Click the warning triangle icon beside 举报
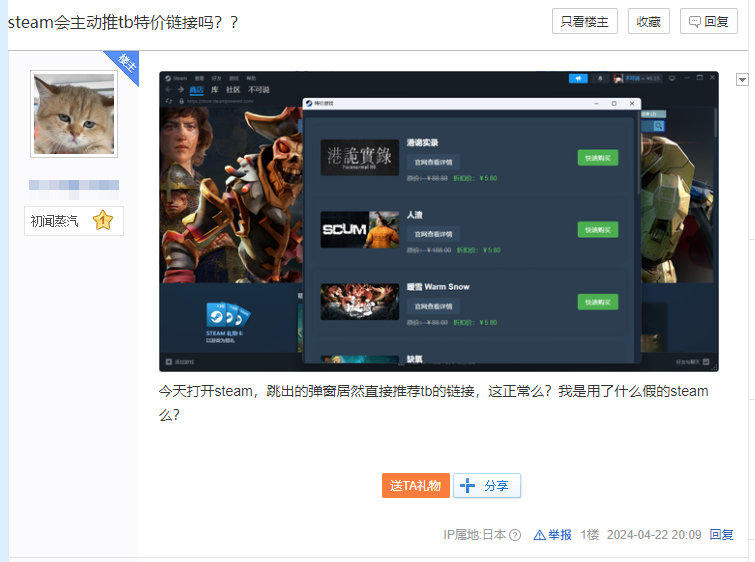Viewport: 755px width, 562px height. click(540, 535)
